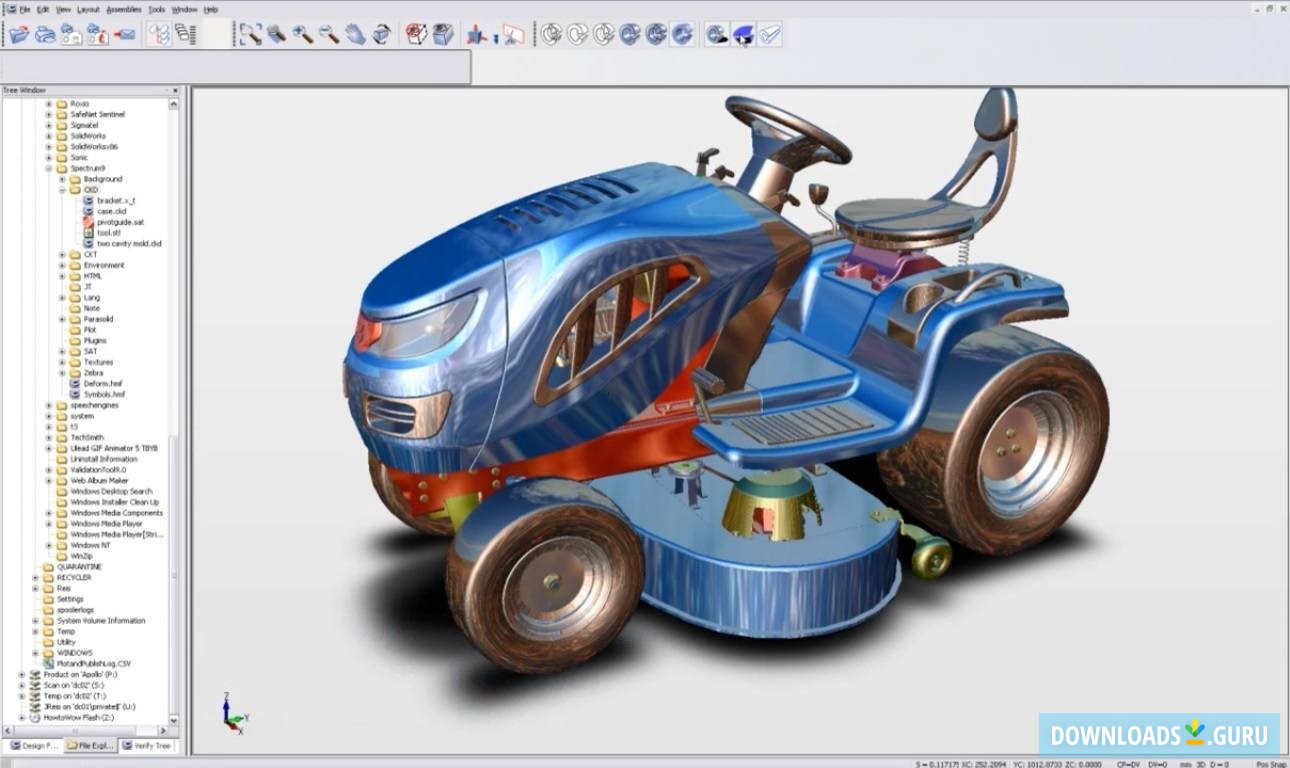
Task: Expand the Textures folder
Action: pyautogui.click(x=62, y=362)
